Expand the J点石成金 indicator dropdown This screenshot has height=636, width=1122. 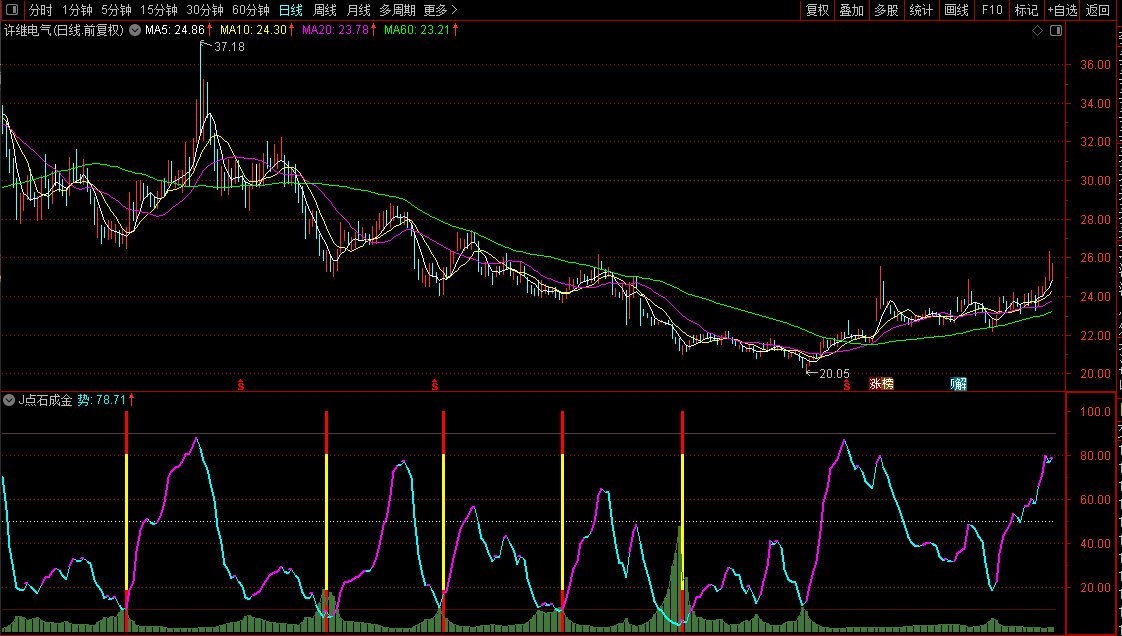(9, 400)
